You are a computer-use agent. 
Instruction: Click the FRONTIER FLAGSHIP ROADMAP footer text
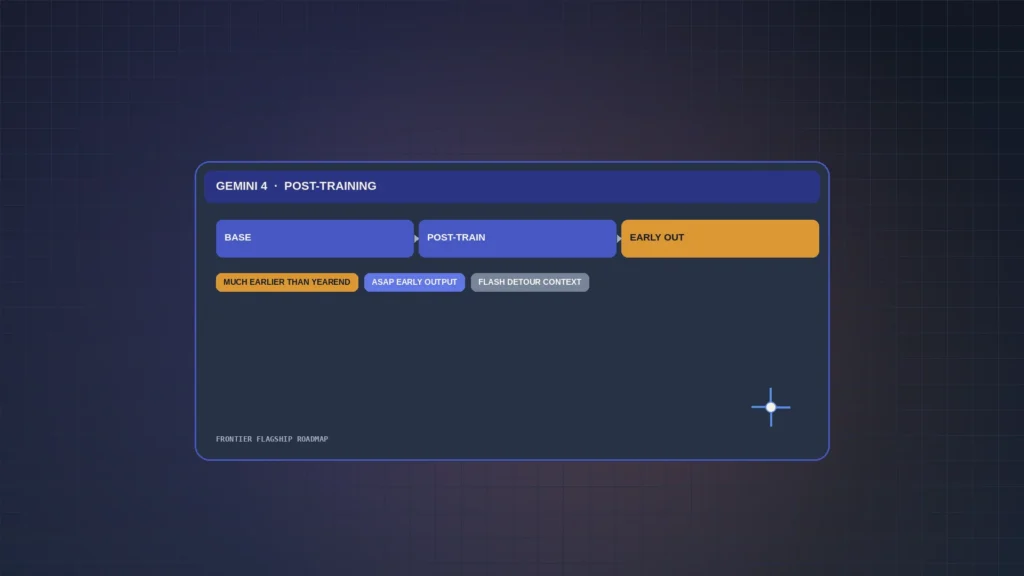tap(272, 439)
